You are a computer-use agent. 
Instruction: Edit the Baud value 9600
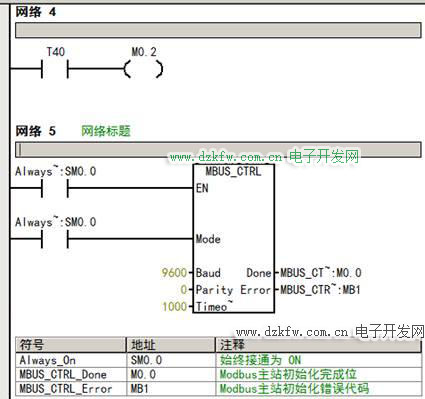pyautogui.click(x=174, y=273)
